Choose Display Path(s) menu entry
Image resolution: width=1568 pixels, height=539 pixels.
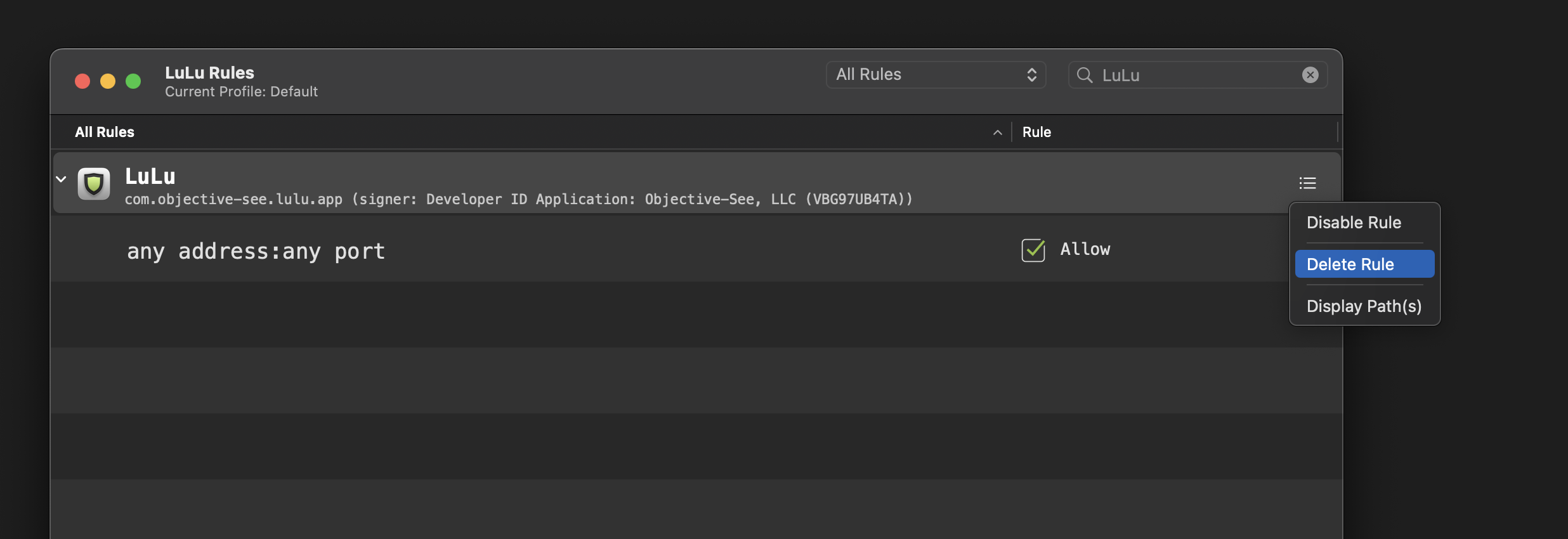[x=1364, y=306]
